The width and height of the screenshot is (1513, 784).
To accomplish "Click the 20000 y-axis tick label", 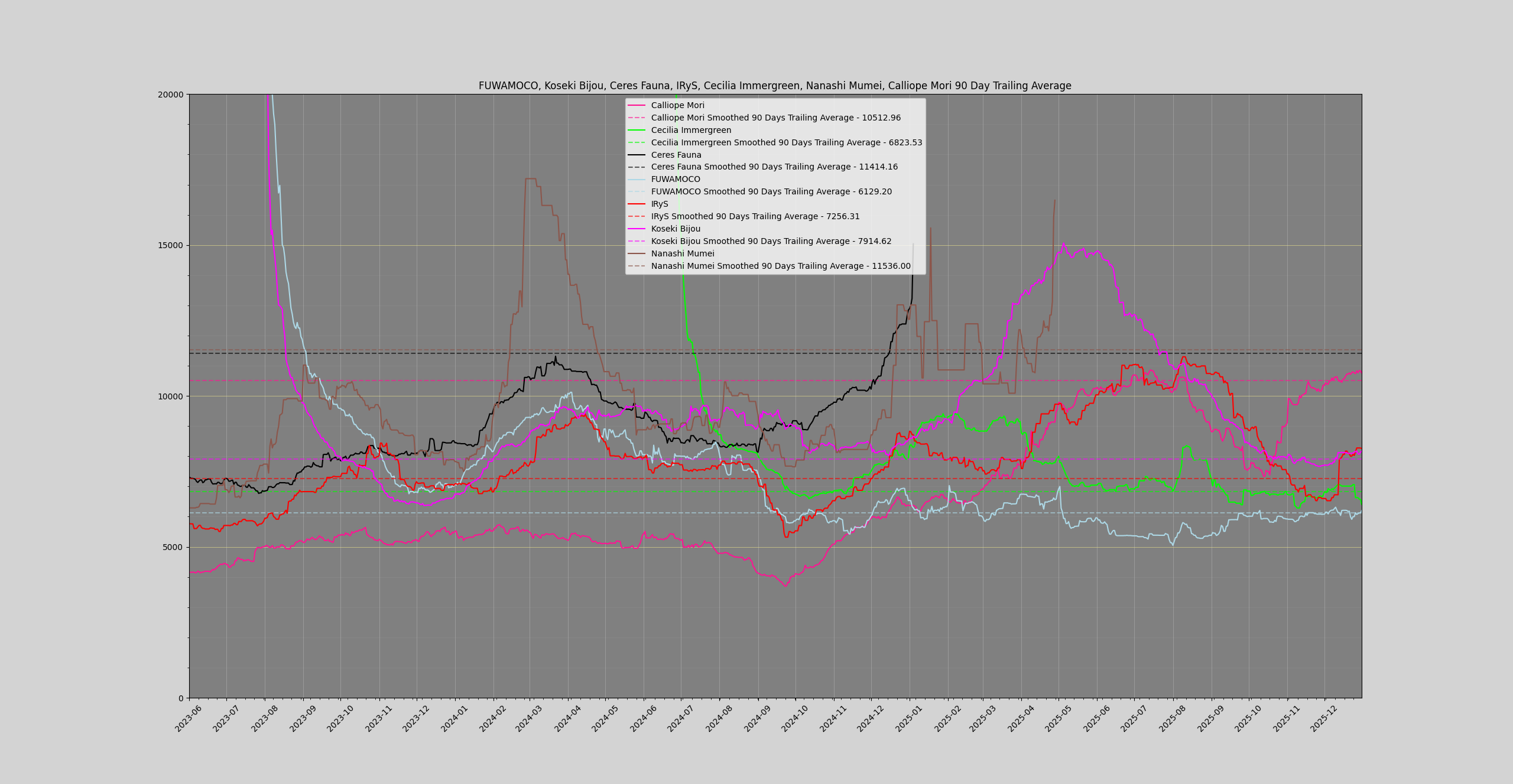I will (172, 95).
